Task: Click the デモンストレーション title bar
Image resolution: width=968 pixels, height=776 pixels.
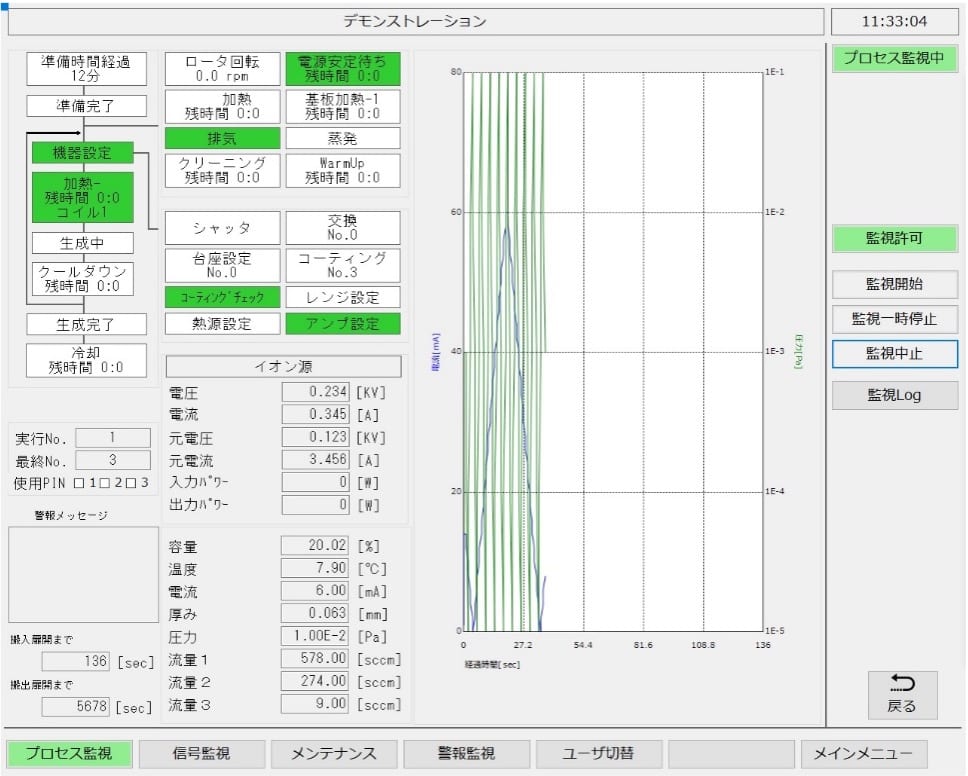Action: click(x=415, y=22)
